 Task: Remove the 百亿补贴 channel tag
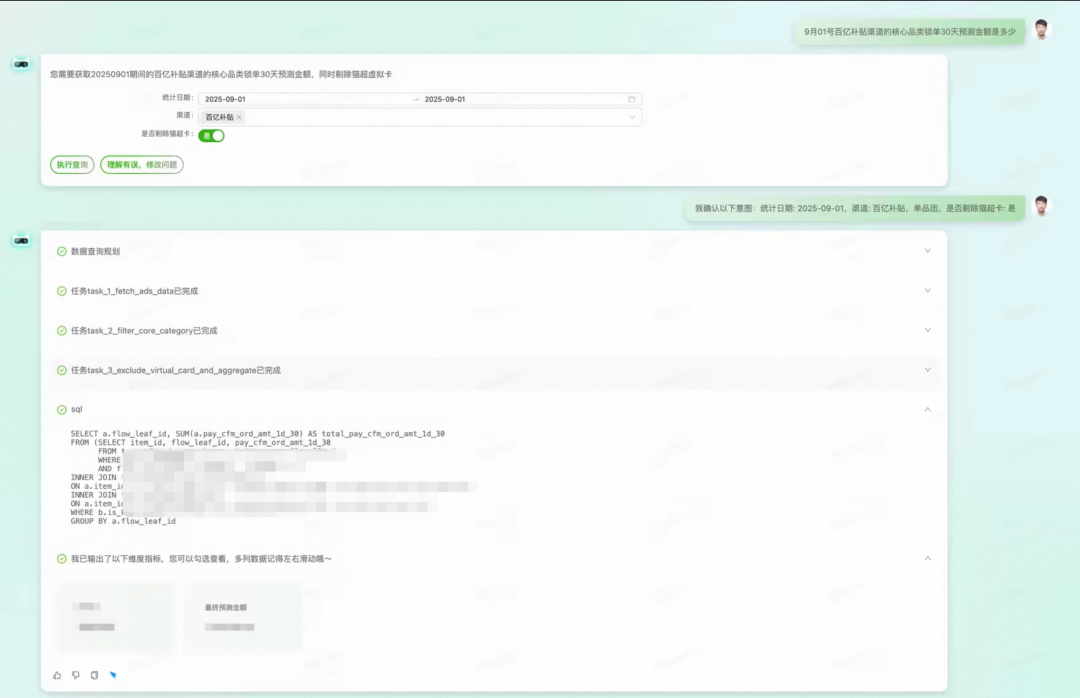239,117
